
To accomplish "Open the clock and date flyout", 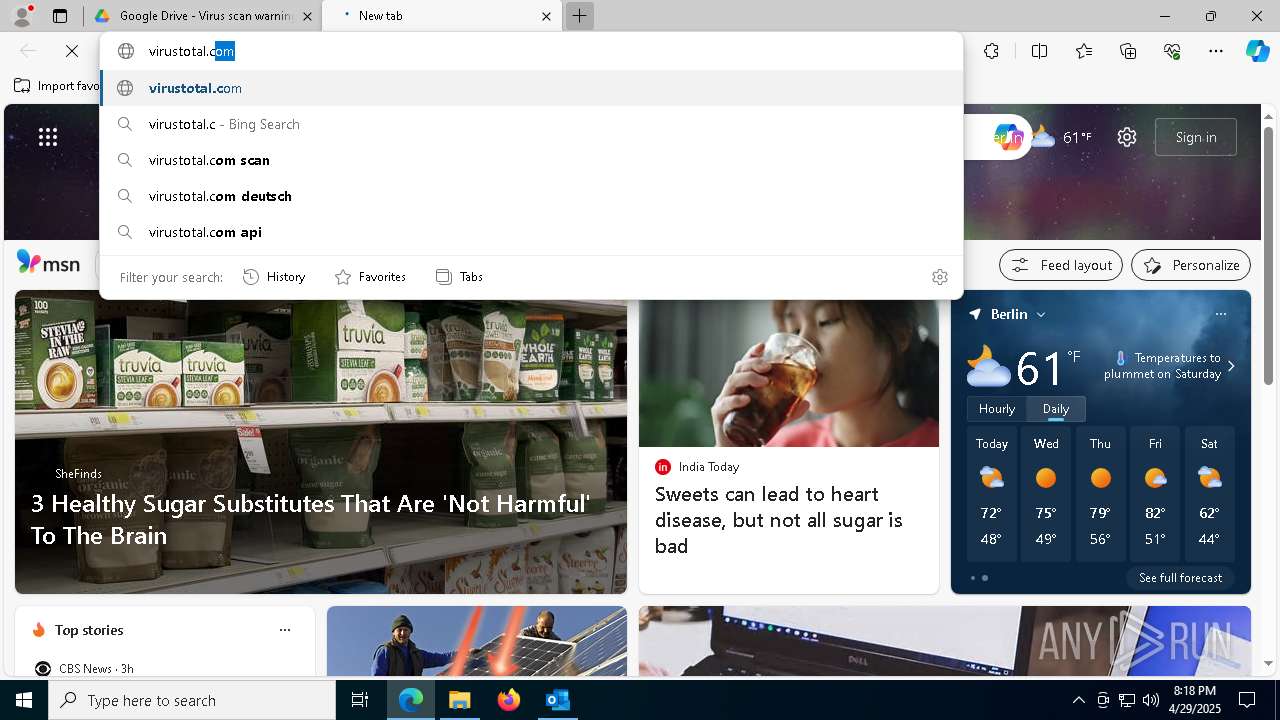I will point(1195,700).
